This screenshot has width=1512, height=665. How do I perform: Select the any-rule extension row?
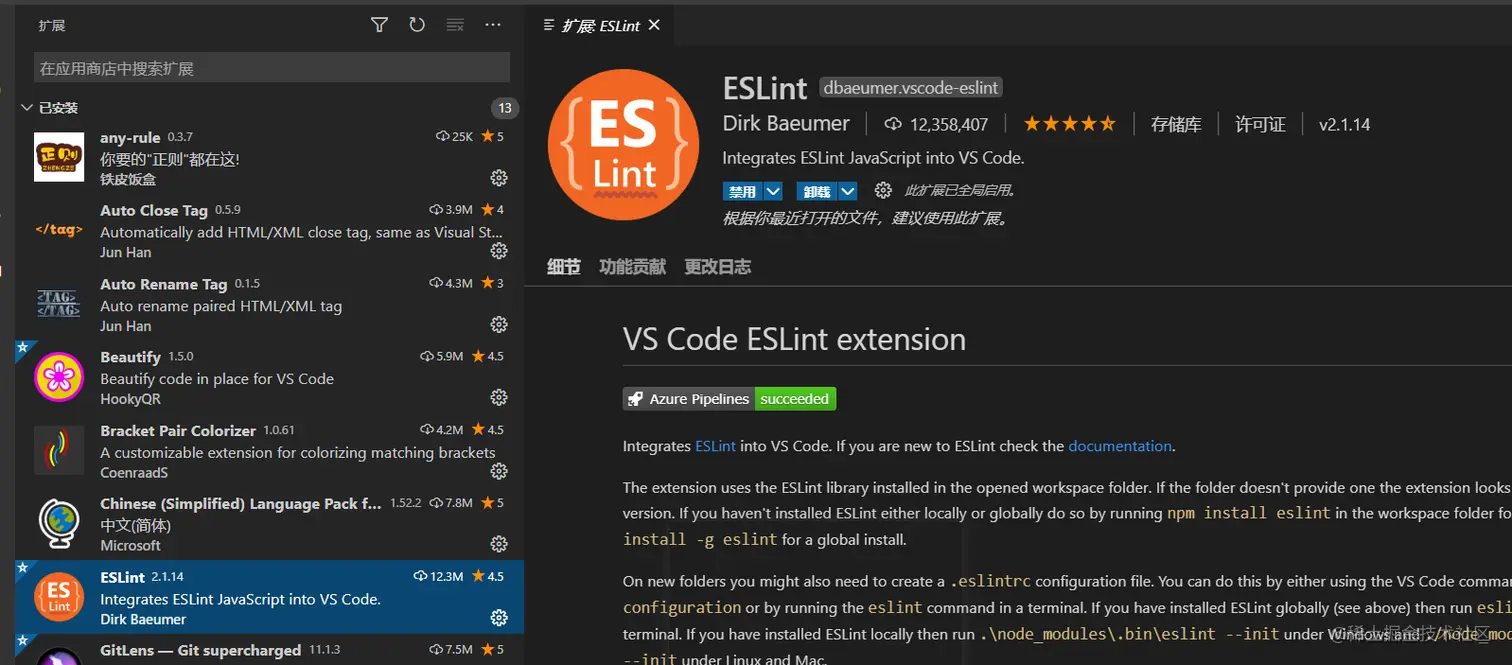[269, 157]
